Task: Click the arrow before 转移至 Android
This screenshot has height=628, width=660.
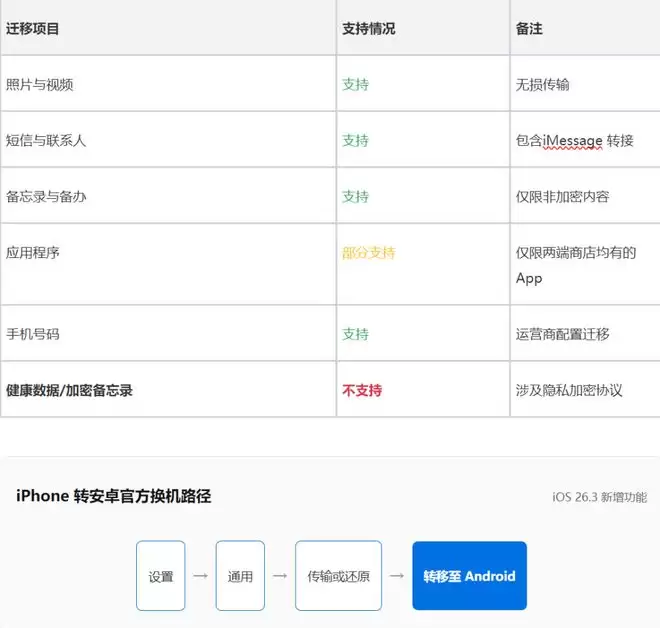Action: 397,576
